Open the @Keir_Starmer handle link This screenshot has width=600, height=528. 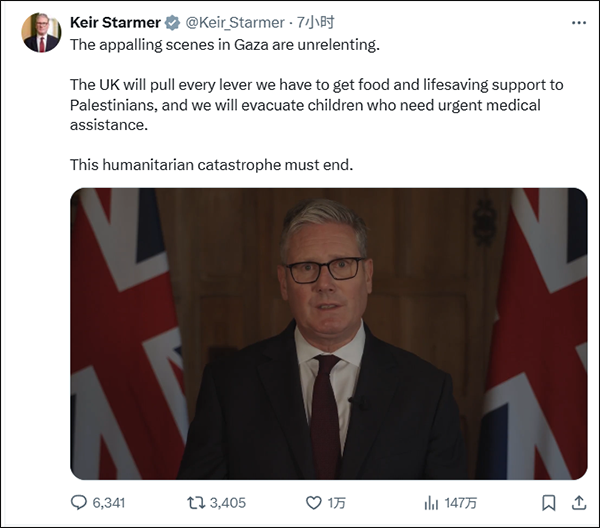[x=236, y=22]
